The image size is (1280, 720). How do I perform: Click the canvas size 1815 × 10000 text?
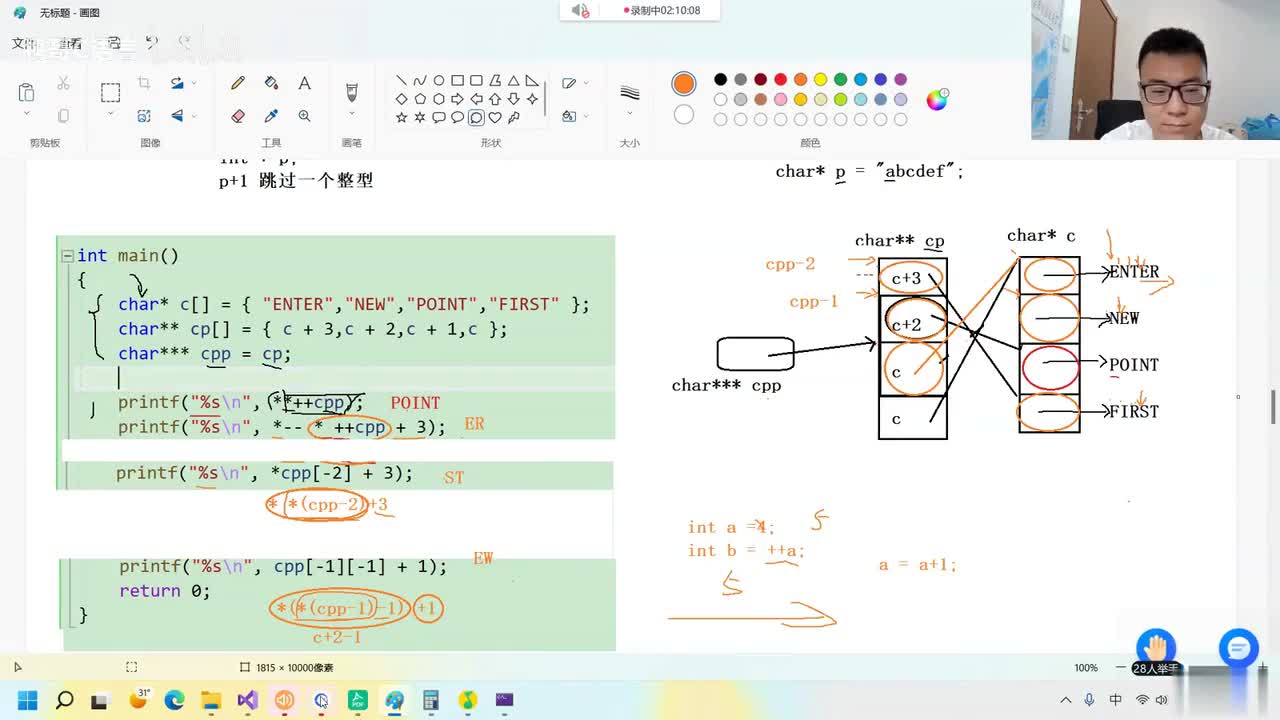tap(294, 667)
